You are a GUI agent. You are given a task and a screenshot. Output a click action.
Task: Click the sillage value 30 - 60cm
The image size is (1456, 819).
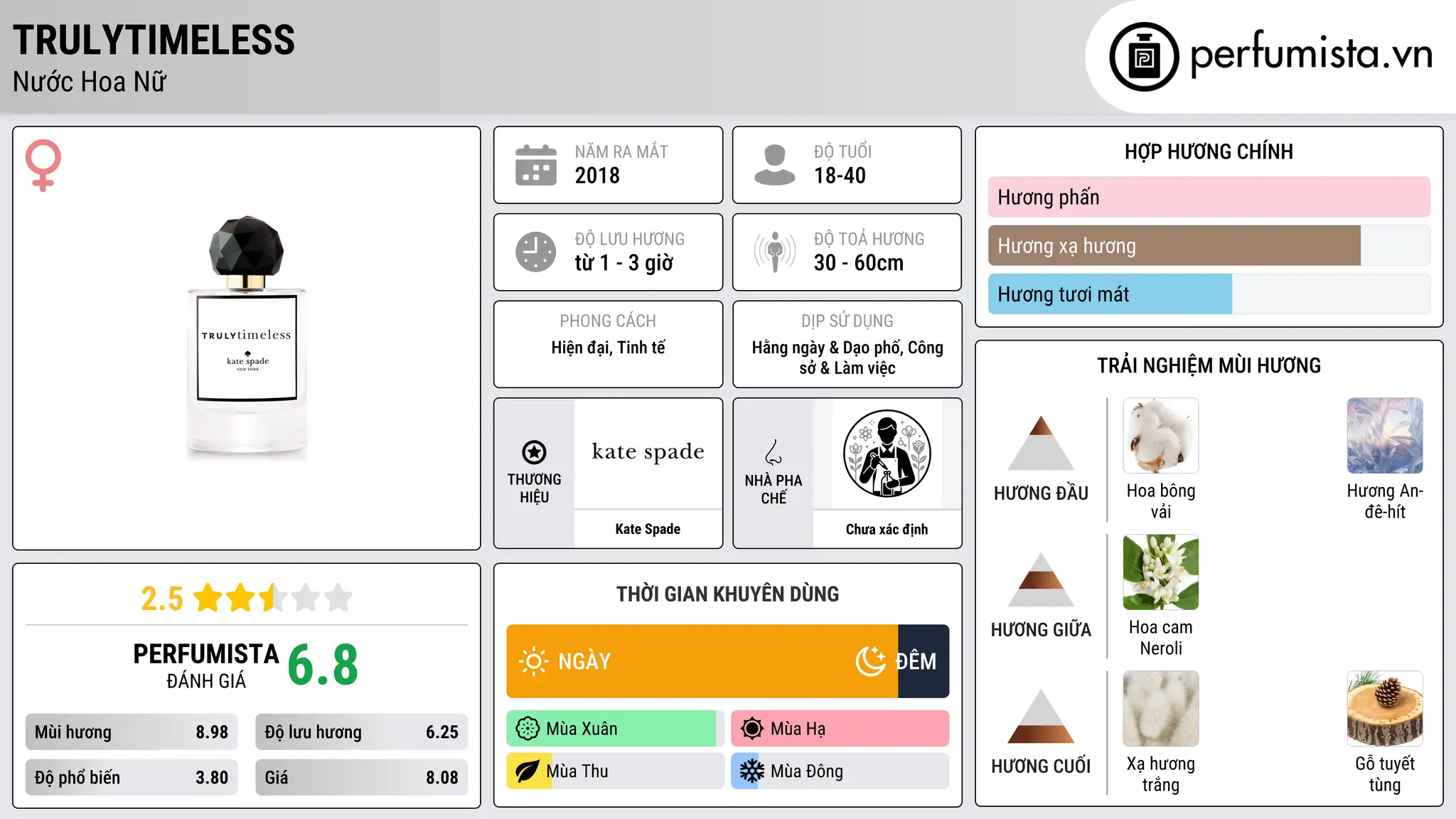[x=859, y=263]
